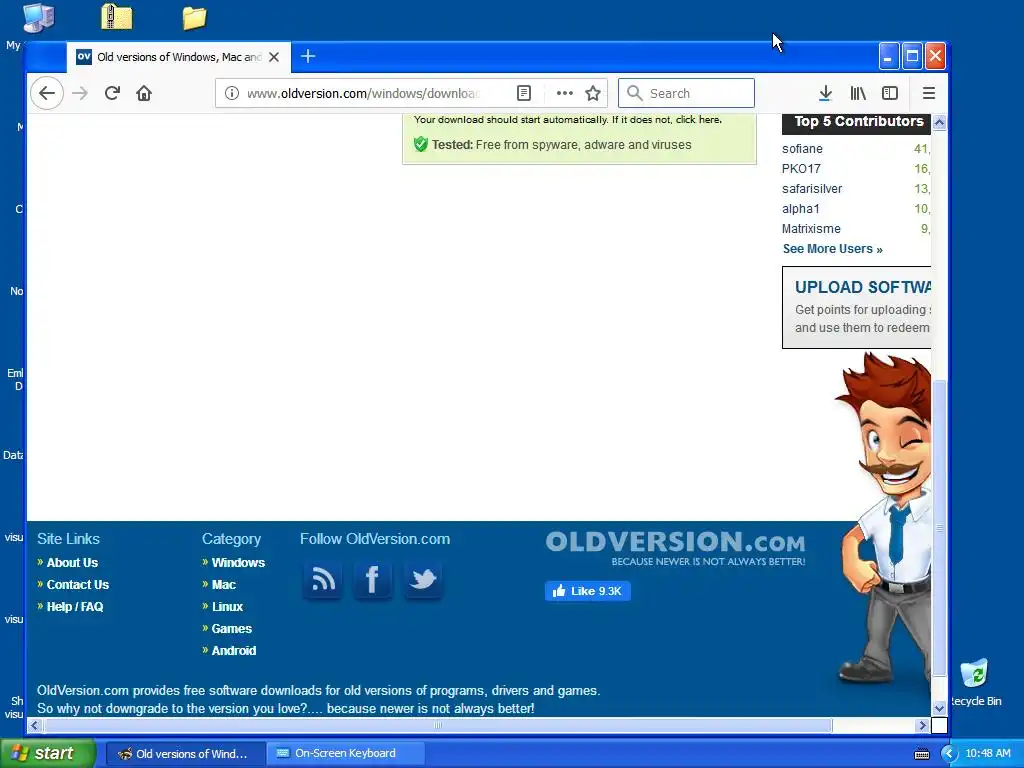Screen dimensions: 1024x768
Task: Open the Library bookshelf icon
Action: coord(857,93)
